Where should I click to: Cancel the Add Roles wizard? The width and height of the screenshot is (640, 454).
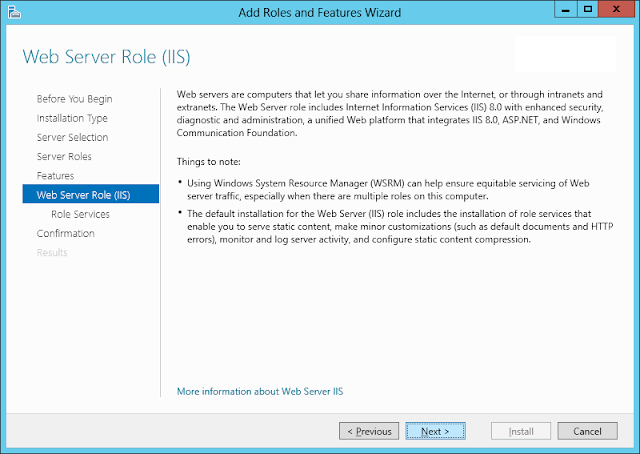pos(587,431)
